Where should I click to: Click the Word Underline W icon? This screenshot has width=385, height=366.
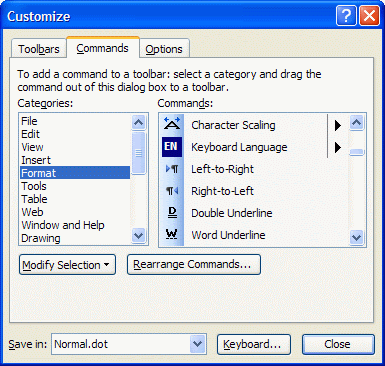click(172, 235)
